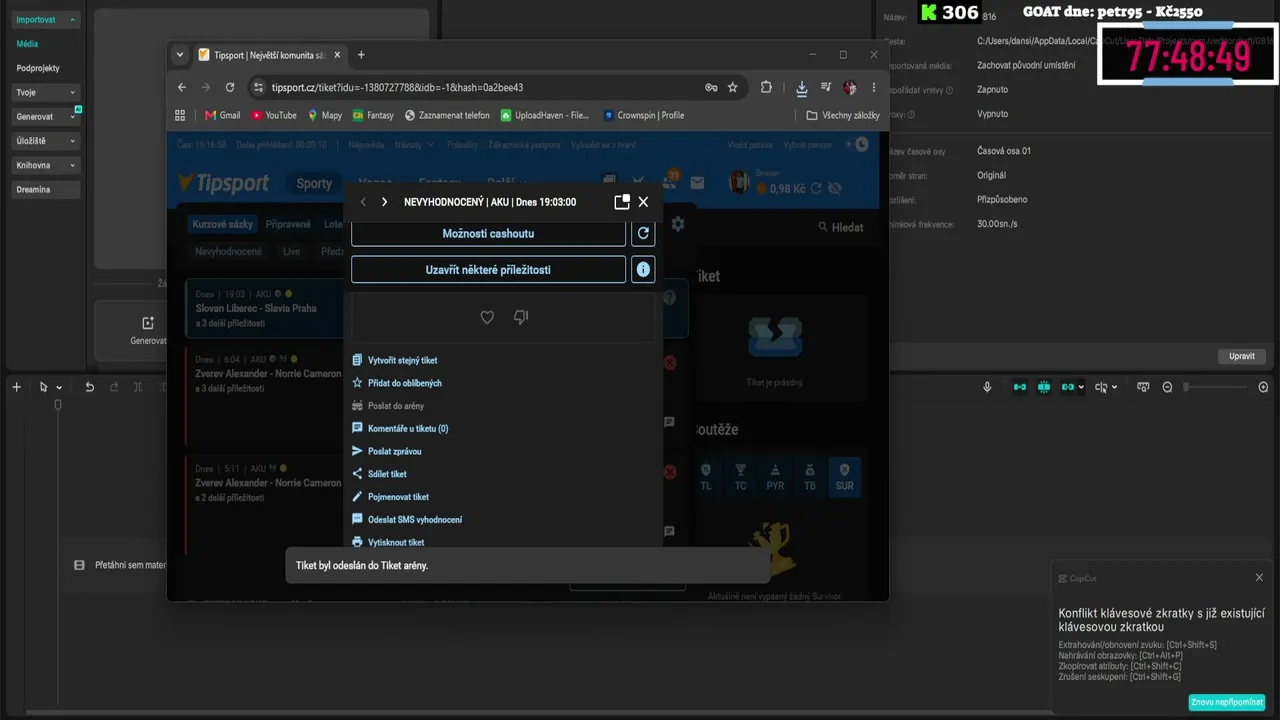Click Hledat search on Tipsport
The width and height of the screenshot is (1280, 720).
(841, 227)
